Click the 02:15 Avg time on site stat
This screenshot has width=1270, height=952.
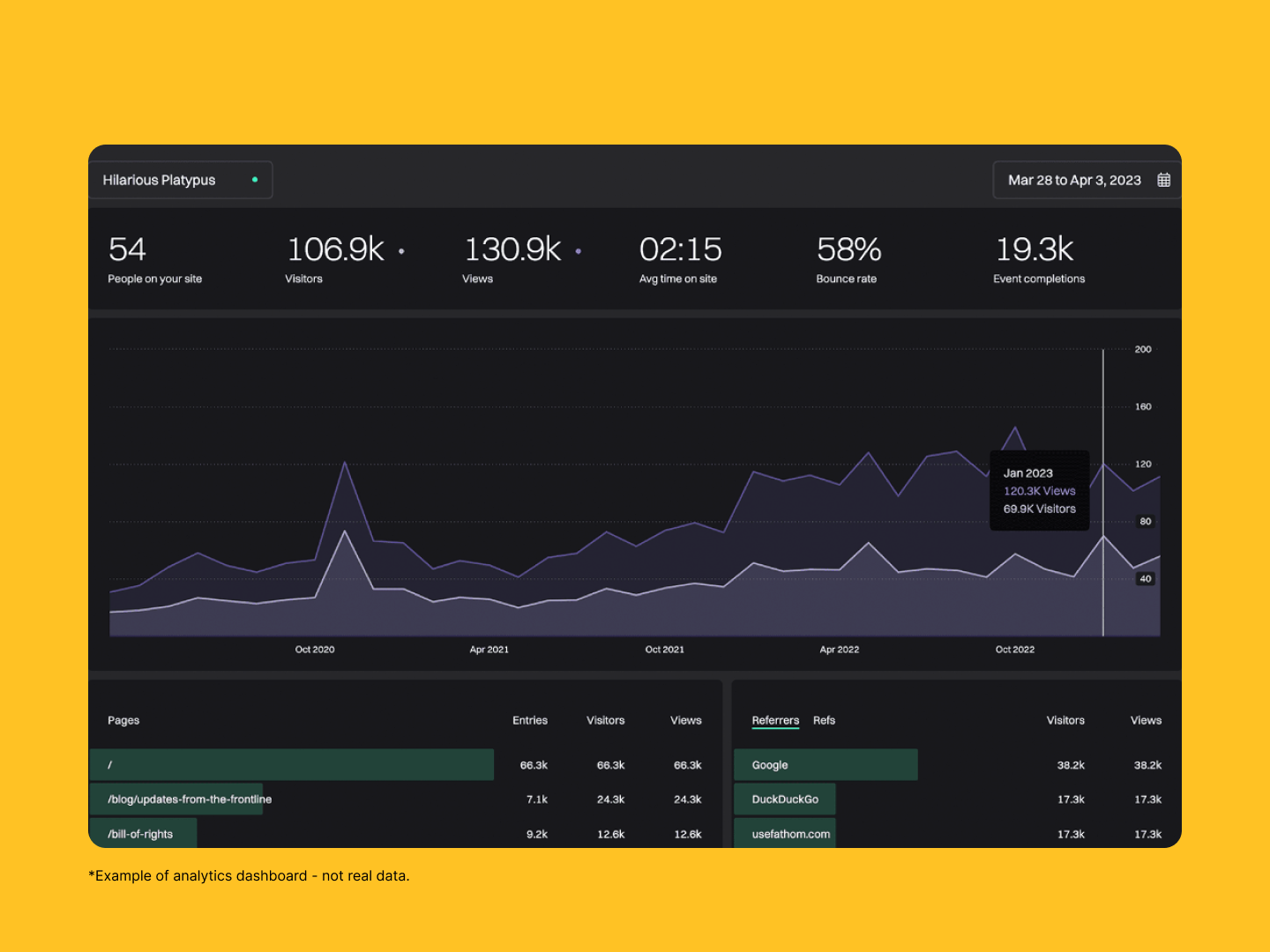(680, 259)
